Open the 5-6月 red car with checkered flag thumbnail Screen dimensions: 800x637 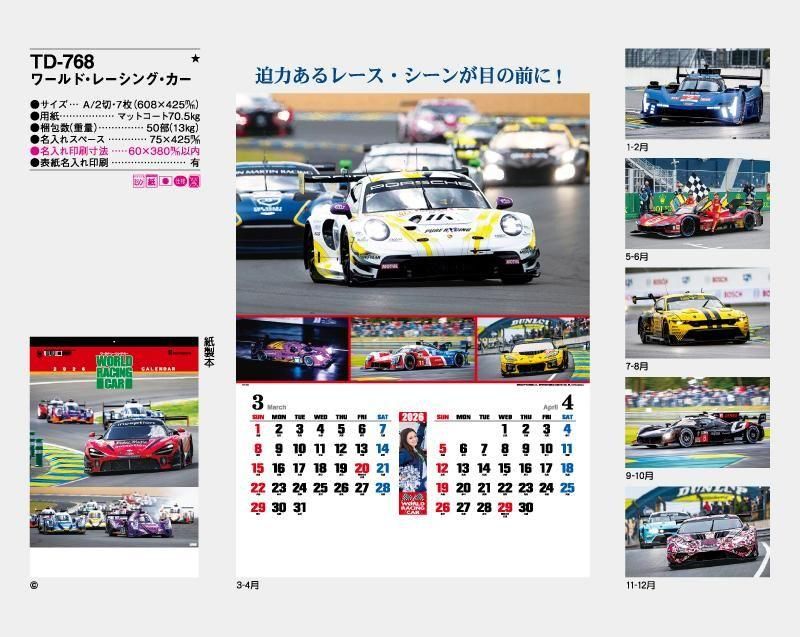pos(697,203)
